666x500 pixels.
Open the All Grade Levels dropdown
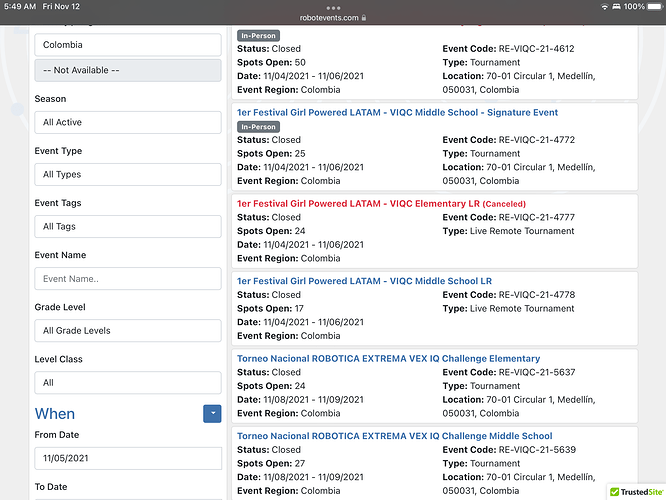click(128, 331)
